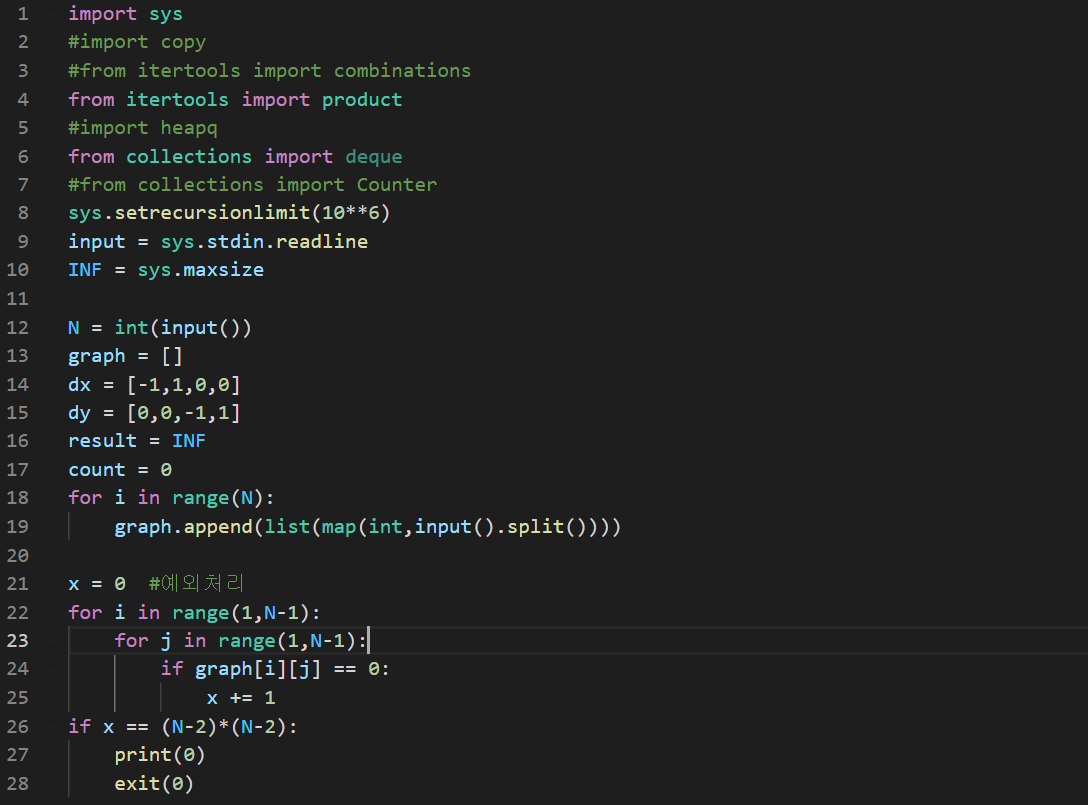
Task: Collapse the fold arrow beside line 1
Action: pos(52,14)
